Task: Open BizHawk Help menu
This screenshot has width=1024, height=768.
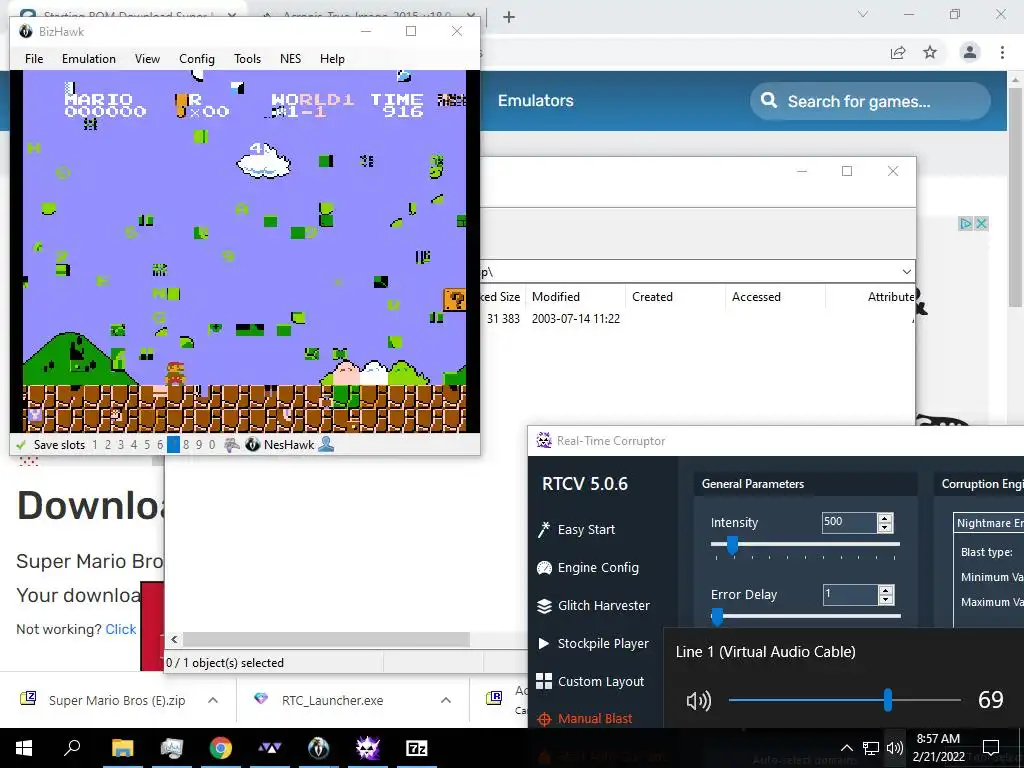Action: click(332, 59)
